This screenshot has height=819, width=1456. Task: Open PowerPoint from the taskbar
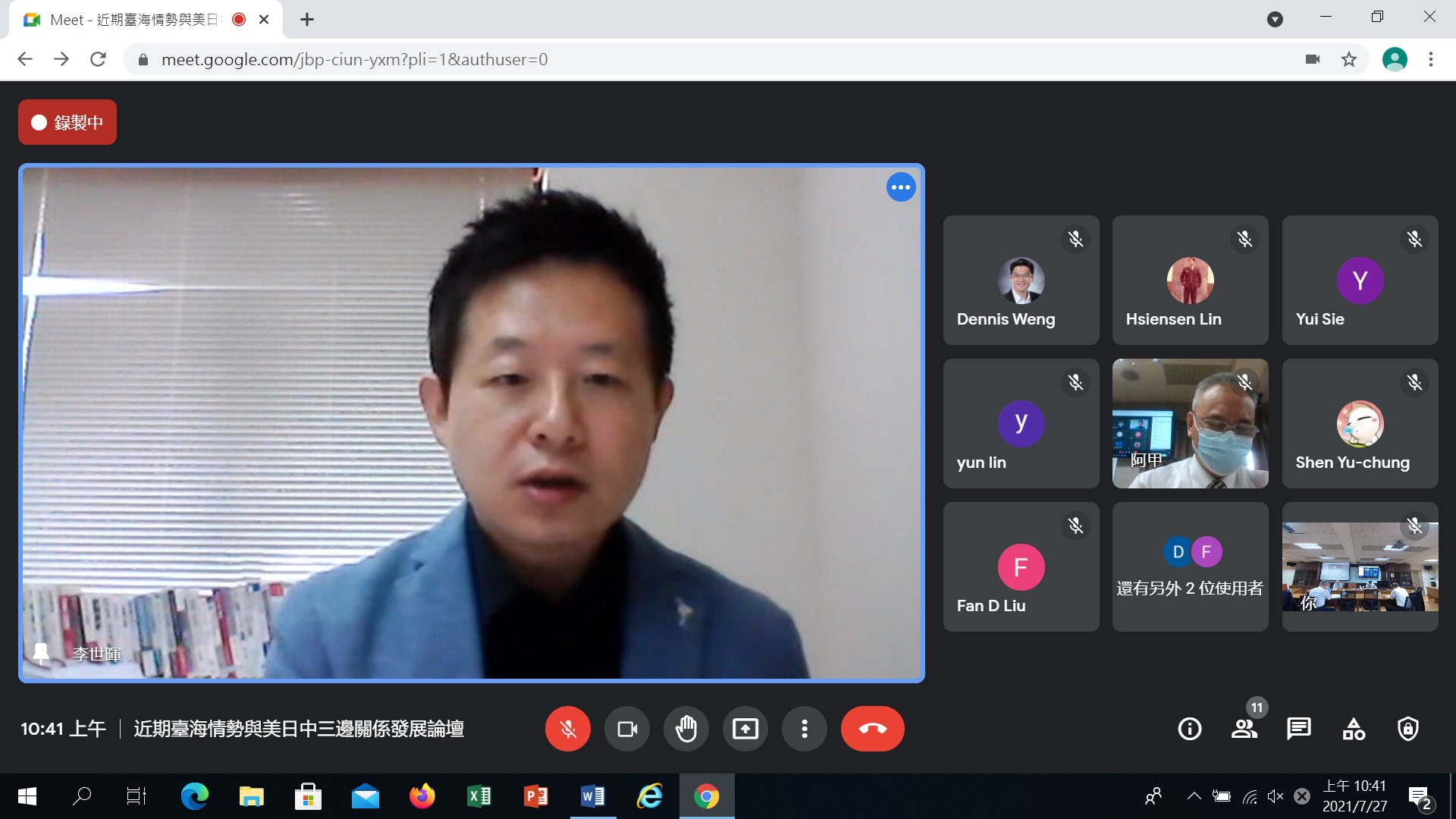click(535, 796)
